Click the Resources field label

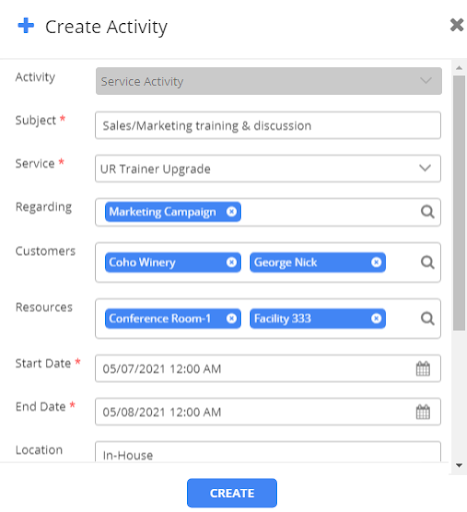click(44, 307)
